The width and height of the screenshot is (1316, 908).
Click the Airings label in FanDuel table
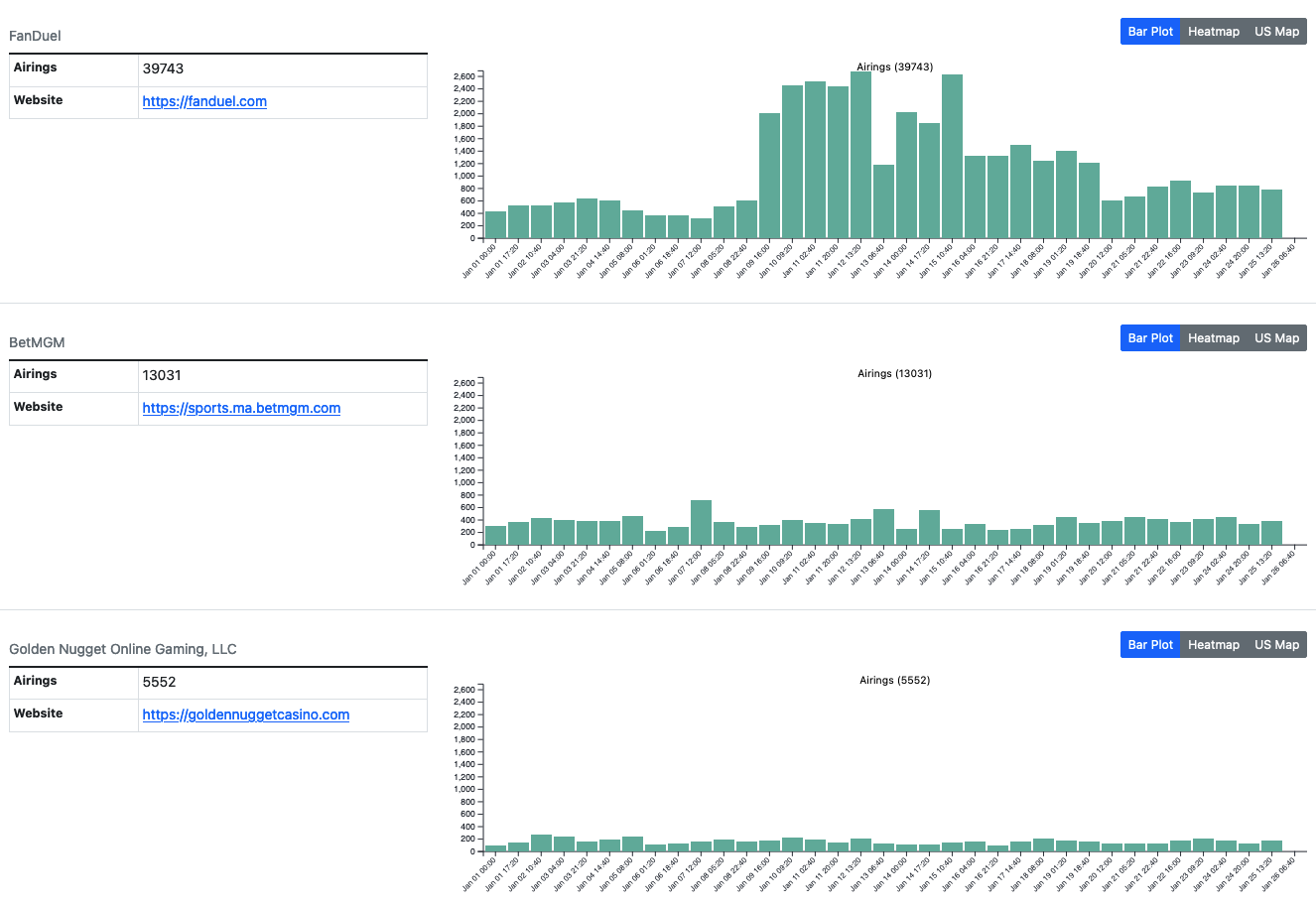35,67
